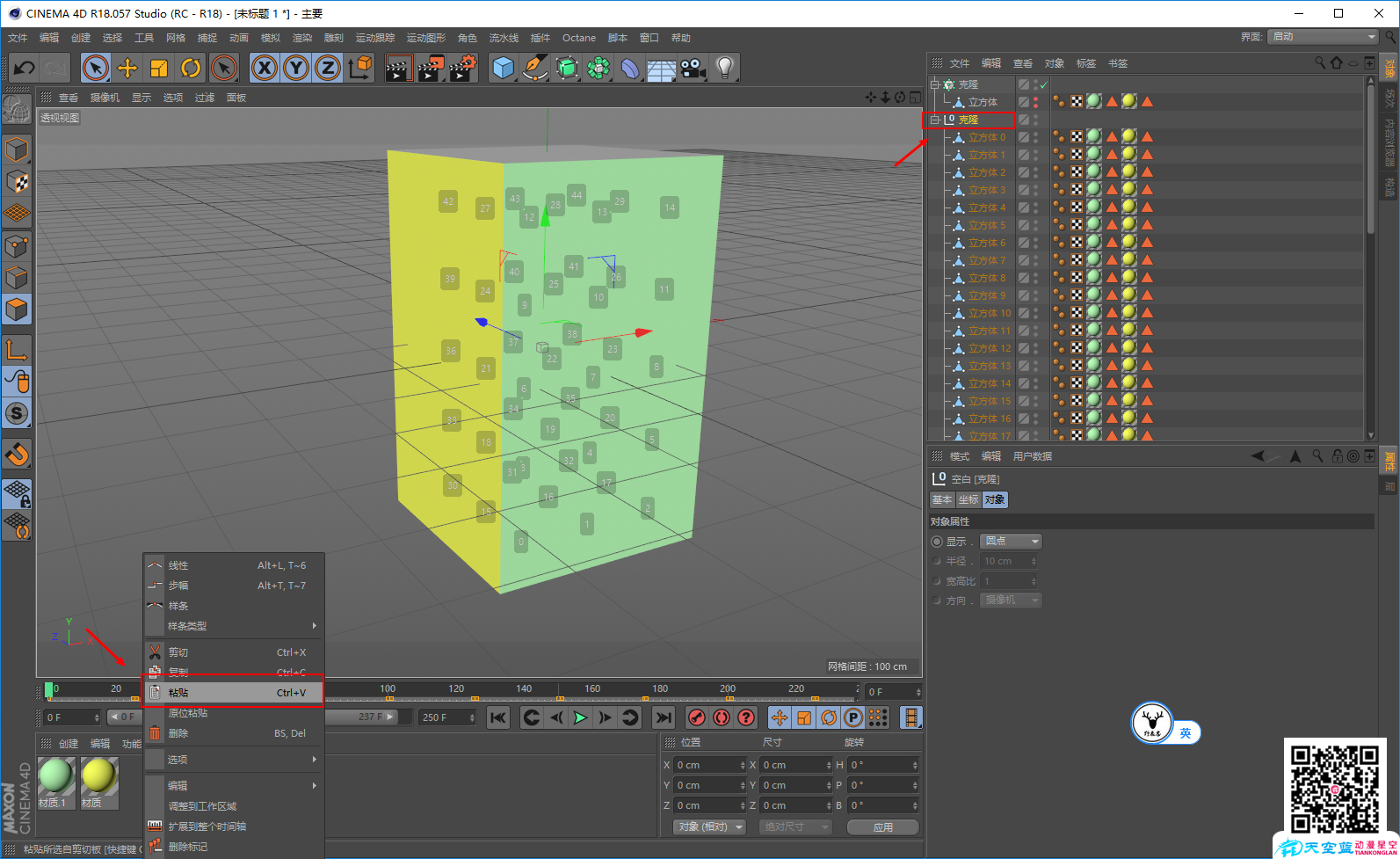This screenshot has width=1400, height=859.
Task: Click the home icon in Object Manager
Action: coord(1337,62)
